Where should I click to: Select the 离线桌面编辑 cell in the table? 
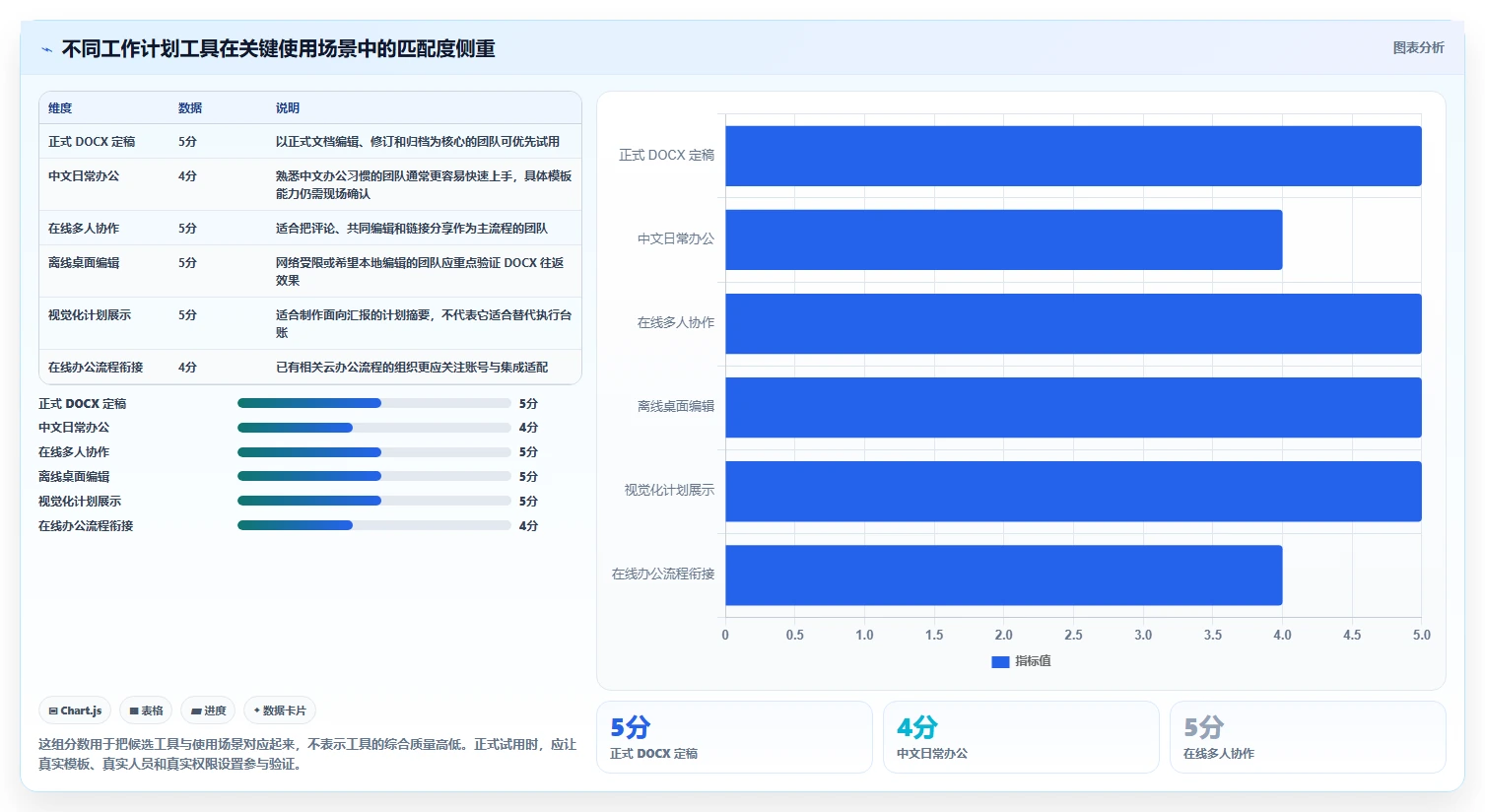84,263
